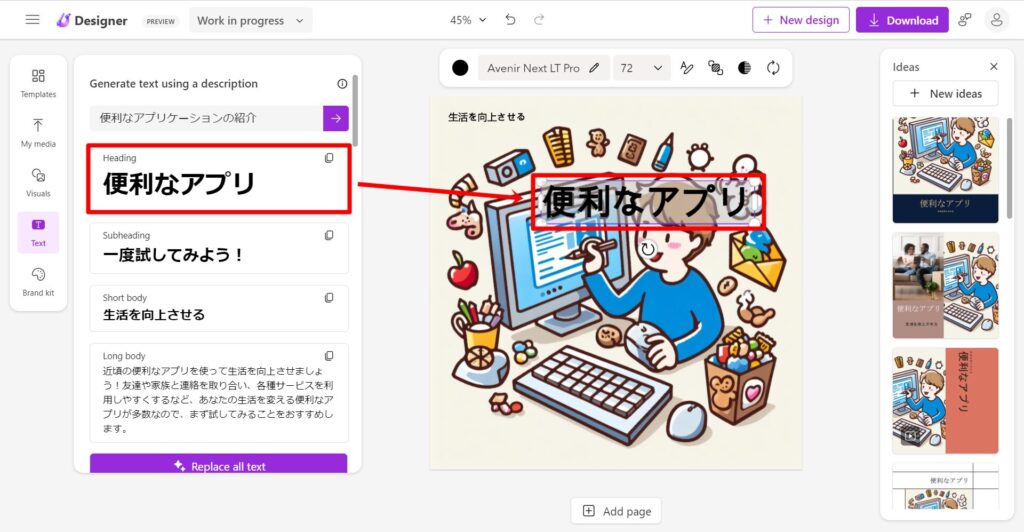Copy the Long body text

tap(329, 356)
